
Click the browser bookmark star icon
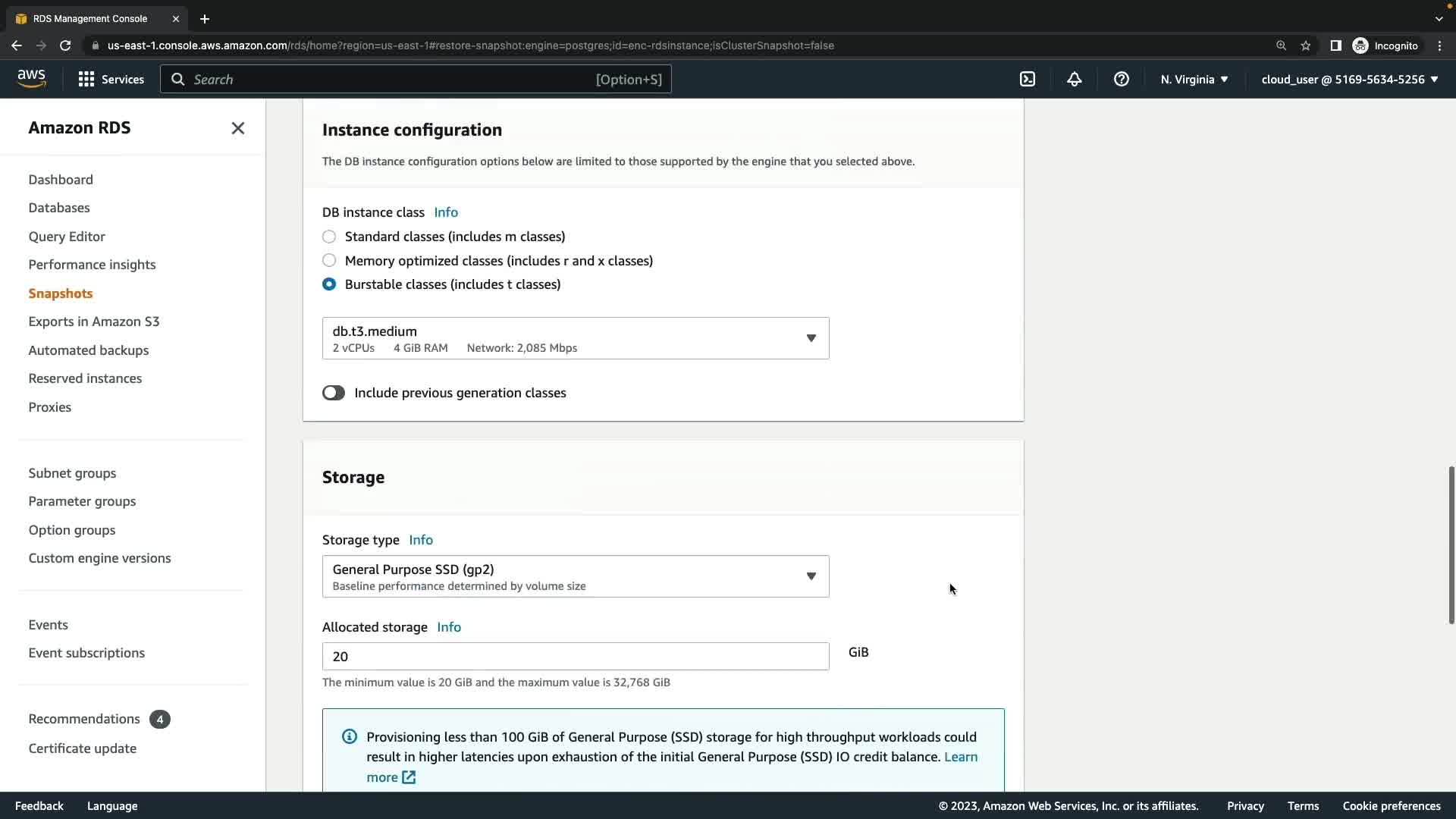pyautogui.click(x=1306, y=45)
